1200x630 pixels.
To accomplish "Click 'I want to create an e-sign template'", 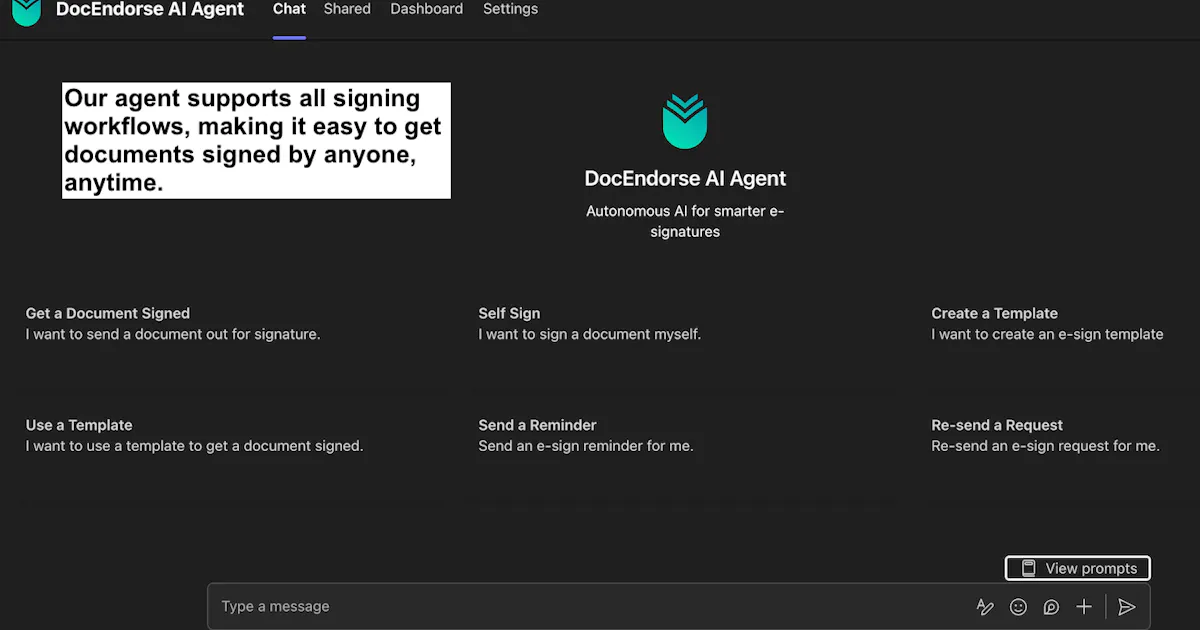I will 1047,335.
